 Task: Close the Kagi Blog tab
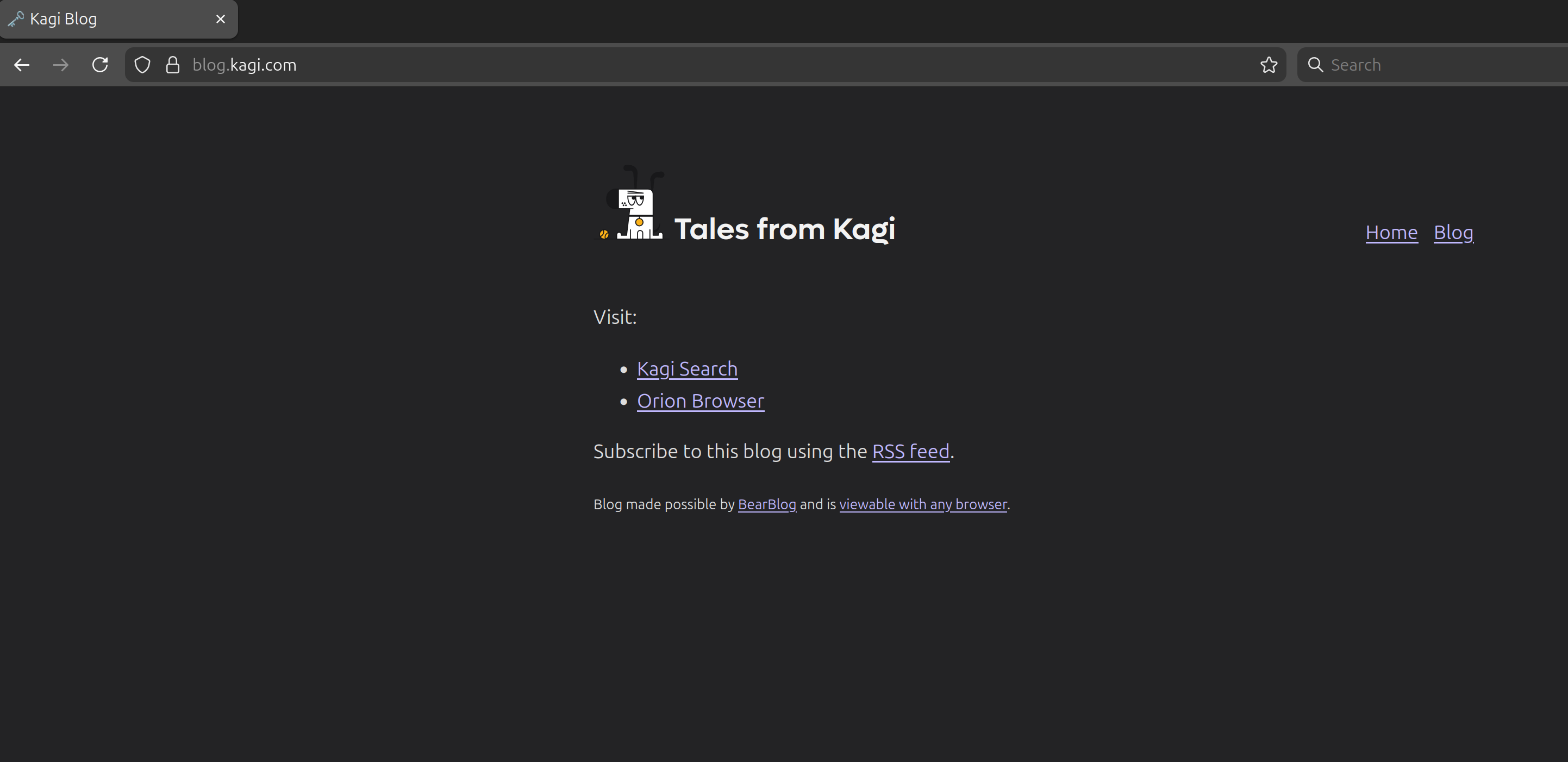point(220,19)
